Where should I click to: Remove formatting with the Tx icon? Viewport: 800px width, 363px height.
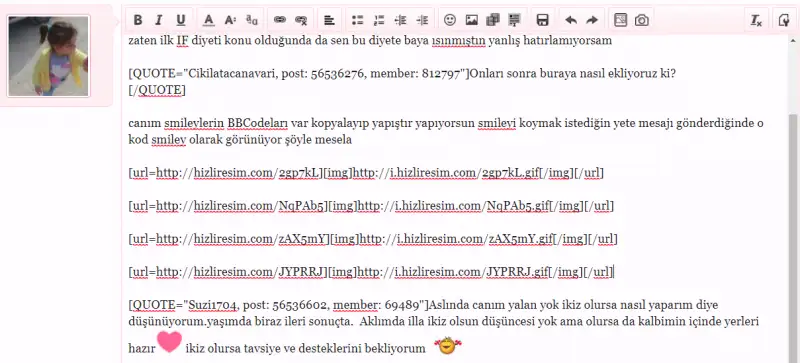[x=756, y=20]
